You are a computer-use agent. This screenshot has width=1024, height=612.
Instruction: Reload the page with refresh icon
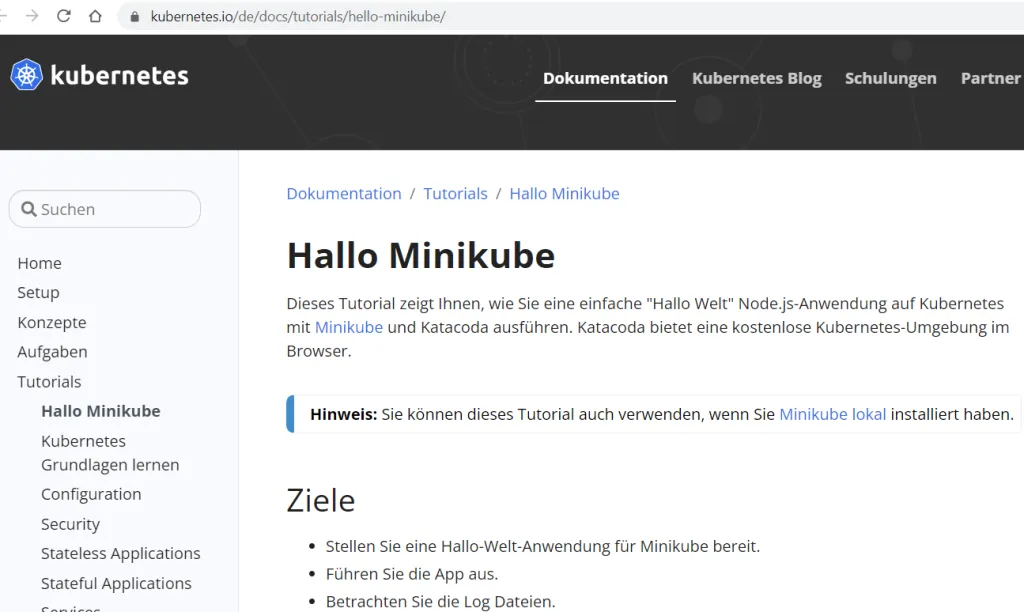click(x=63, y=16)
